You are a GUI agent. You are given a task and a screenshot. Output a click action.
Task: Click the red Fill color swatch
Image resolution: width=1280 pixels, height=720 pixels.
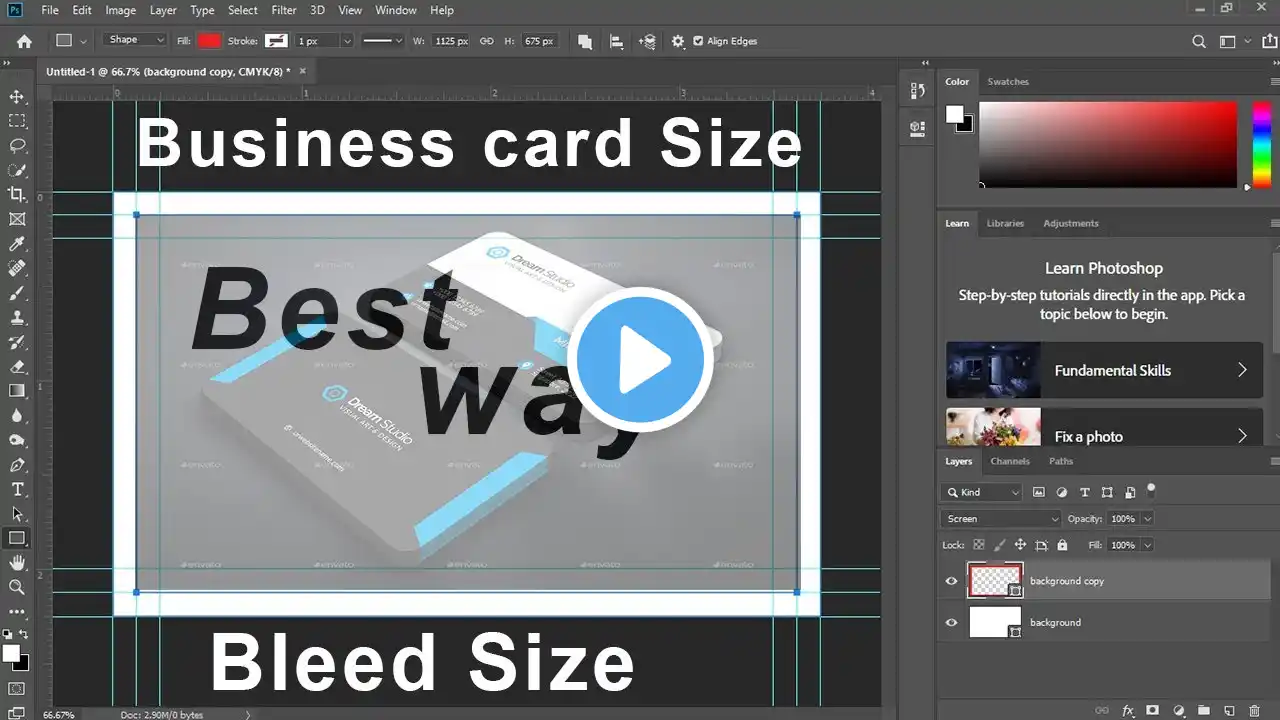(x=209, y=41)
